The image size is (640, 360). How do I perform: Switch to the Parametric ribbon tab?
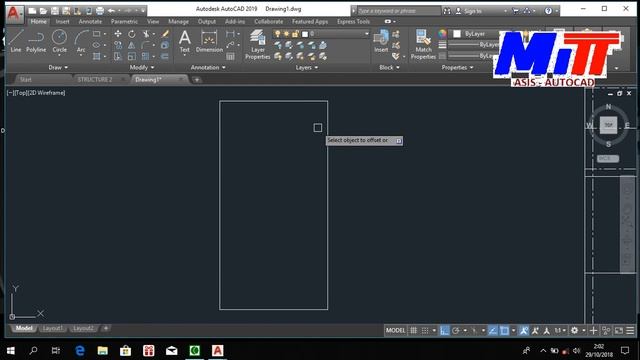(124, 21)
